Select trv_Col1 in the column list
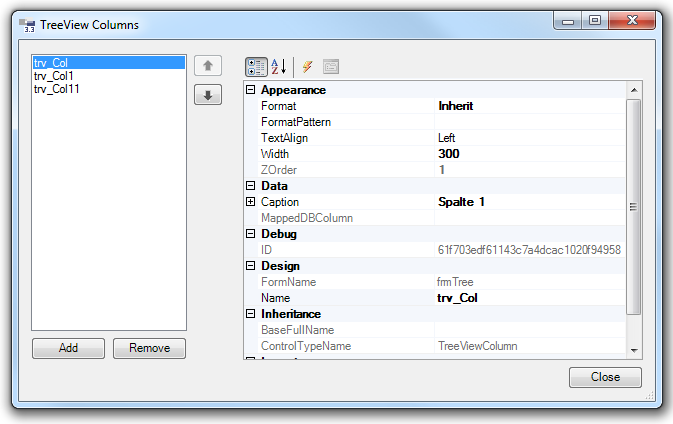 tap(54, 76)
